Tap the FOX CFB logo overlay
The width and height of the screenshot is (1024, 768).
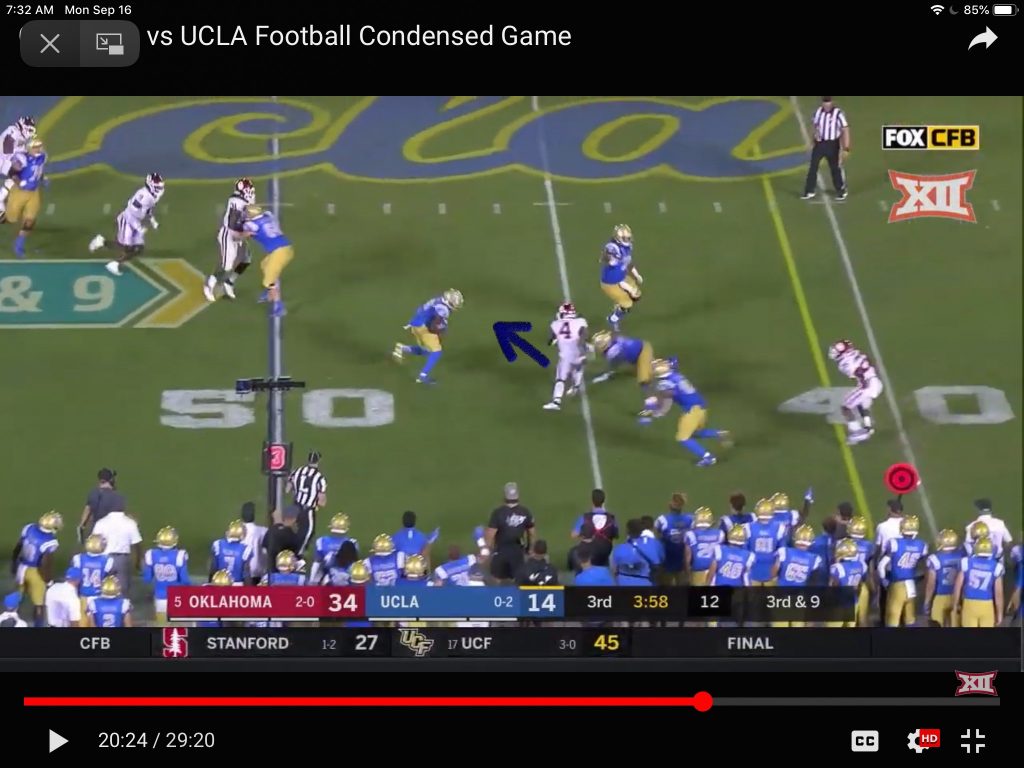point(930,138)
